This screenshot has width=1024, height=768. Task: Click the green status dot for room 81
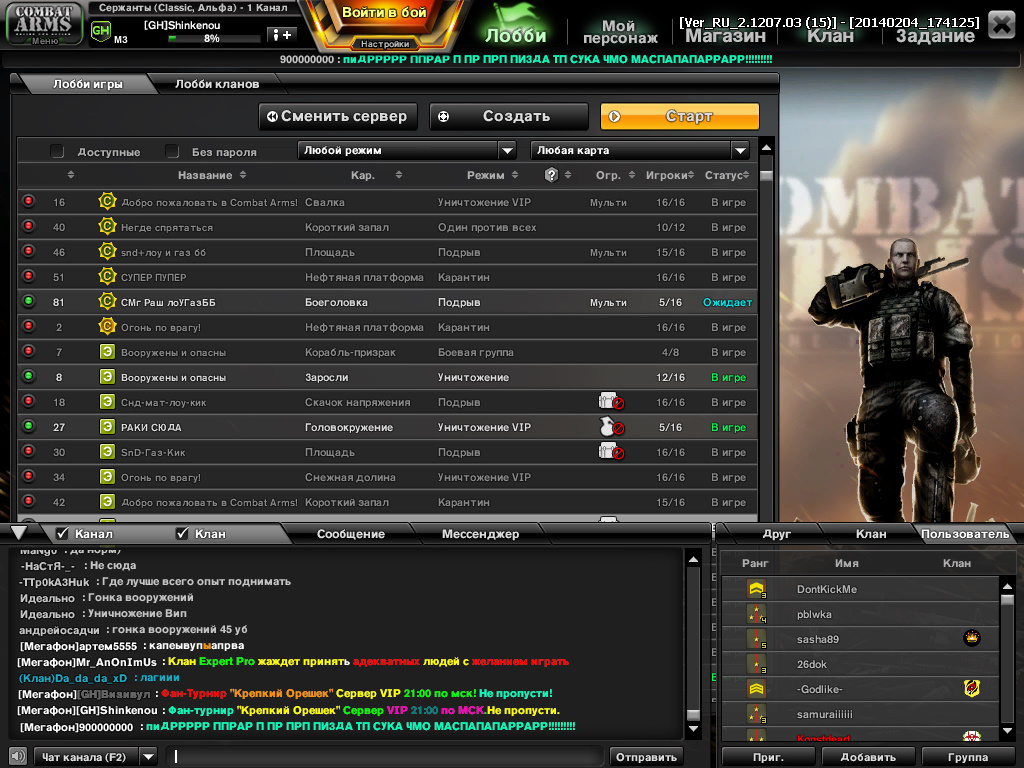coord(28,301)
